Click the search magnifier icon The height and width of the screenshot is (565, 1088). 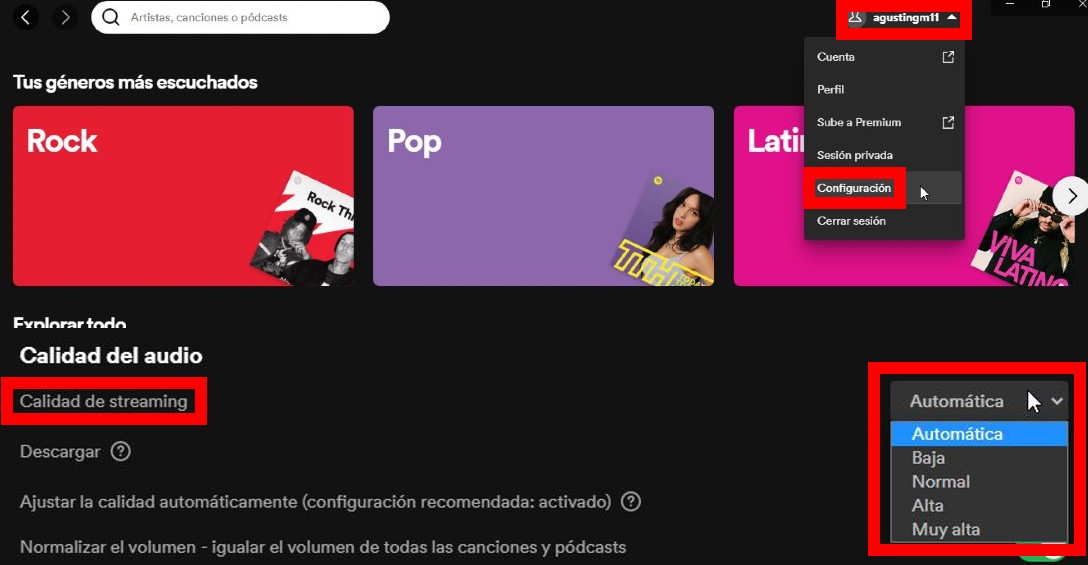coord(111,17)
